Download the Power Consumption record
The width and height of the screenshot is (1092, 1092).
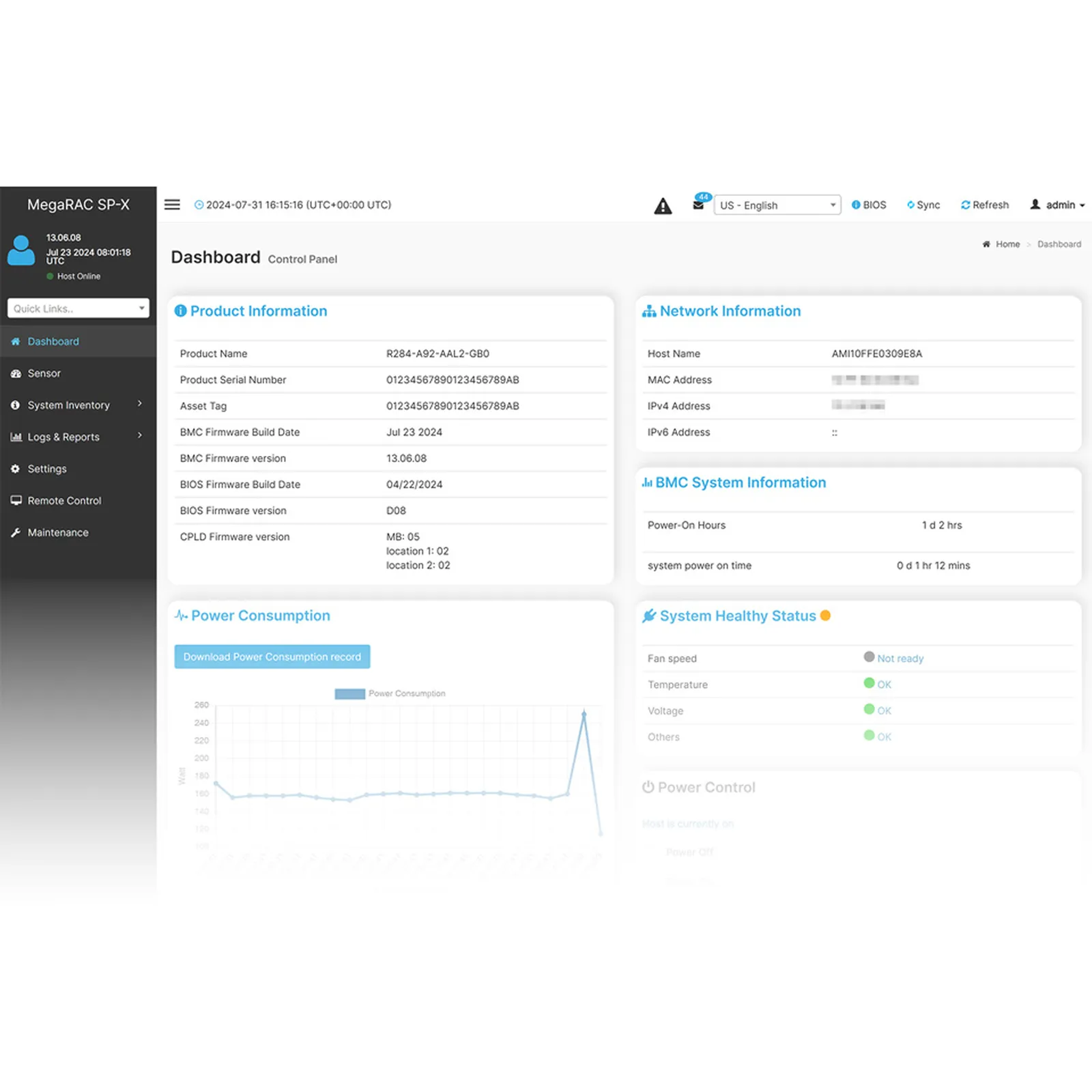coord(272,657)
